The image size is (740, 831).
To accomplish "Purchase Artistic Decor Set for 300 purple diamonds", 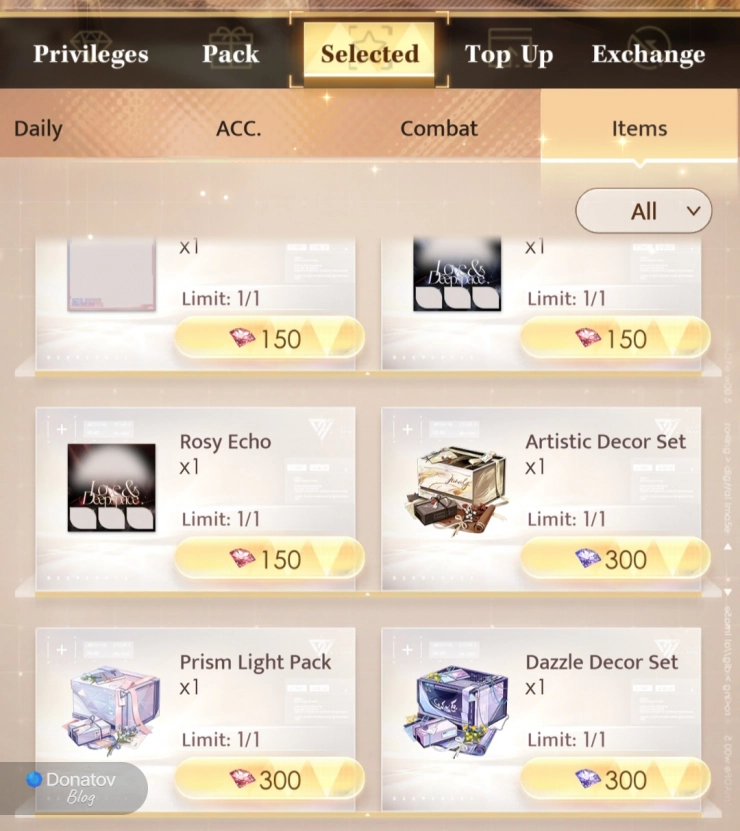I will [x=615, y=559].
